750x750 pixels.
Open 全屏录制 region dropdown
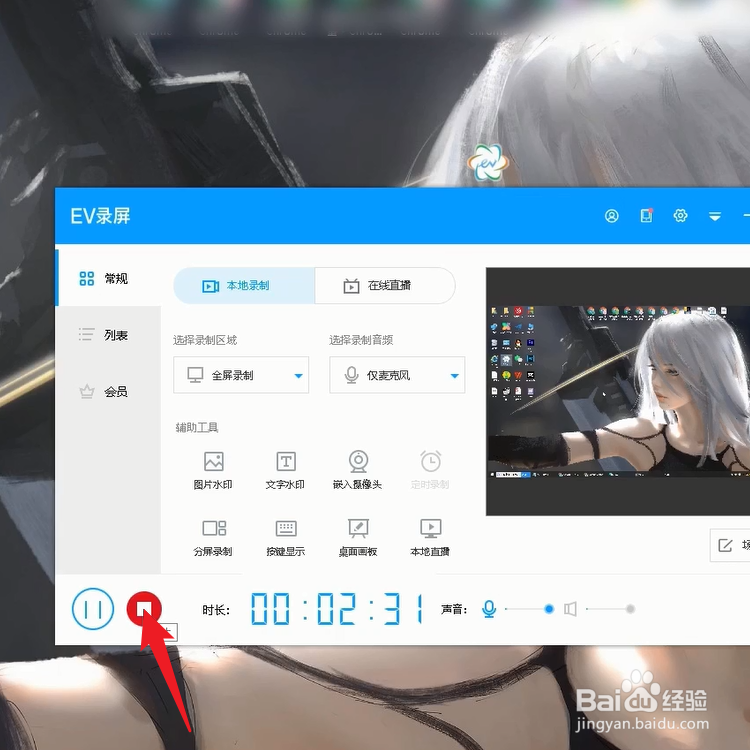[241, 375]
